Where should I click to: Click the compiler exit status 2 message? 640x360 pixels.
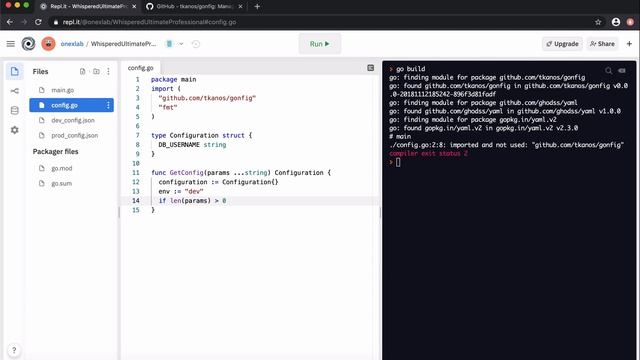(428, 153)
